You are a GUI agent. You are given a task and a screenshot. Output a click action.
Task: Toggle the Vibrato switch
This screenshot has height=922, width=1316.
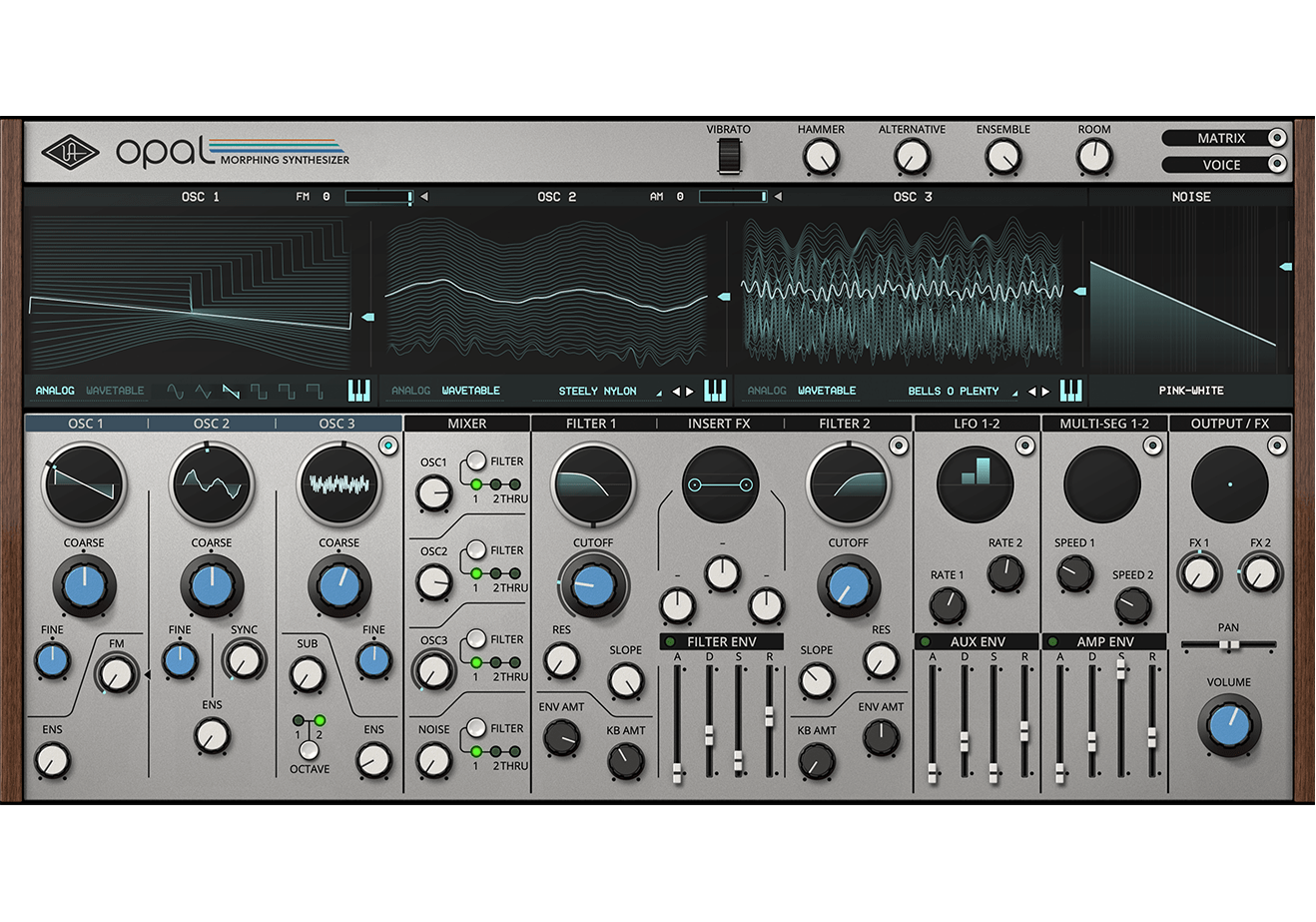(729, 156)
